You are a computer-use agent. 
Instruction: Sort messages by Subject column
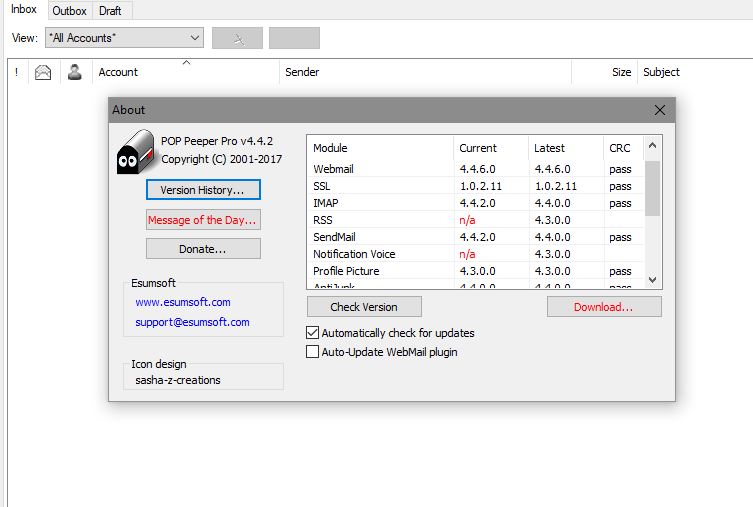[x=695, y=72]
